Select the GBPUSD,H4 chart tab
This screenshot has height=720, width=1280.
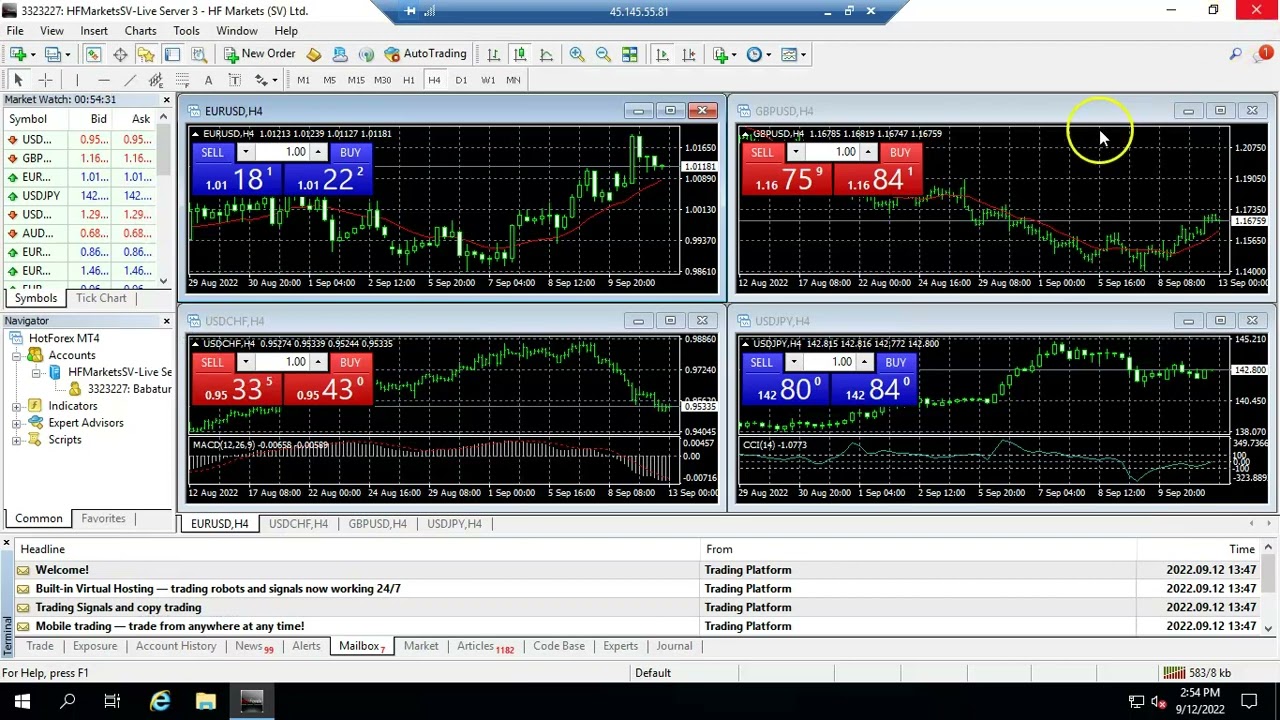point(377,524)
